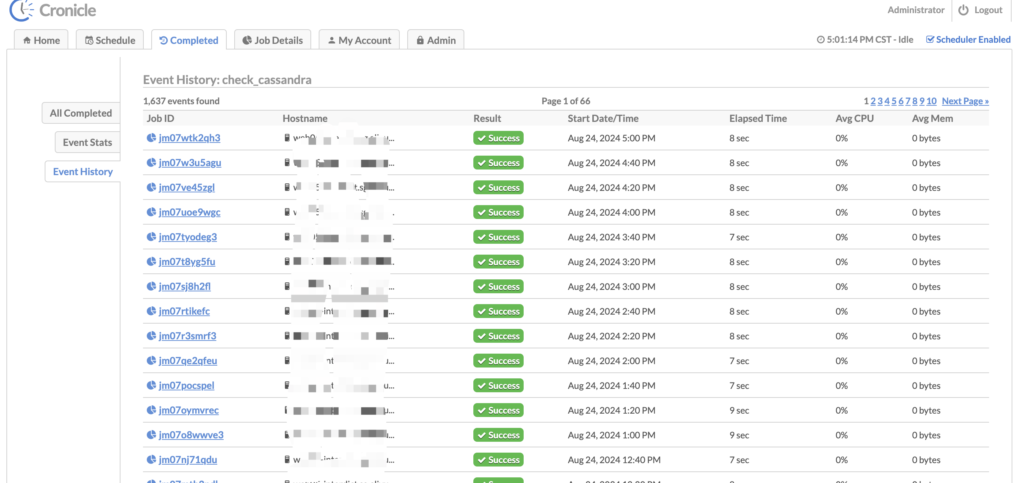
Task: Switch to the Job Details tab
Action: [x=272, y=40]
